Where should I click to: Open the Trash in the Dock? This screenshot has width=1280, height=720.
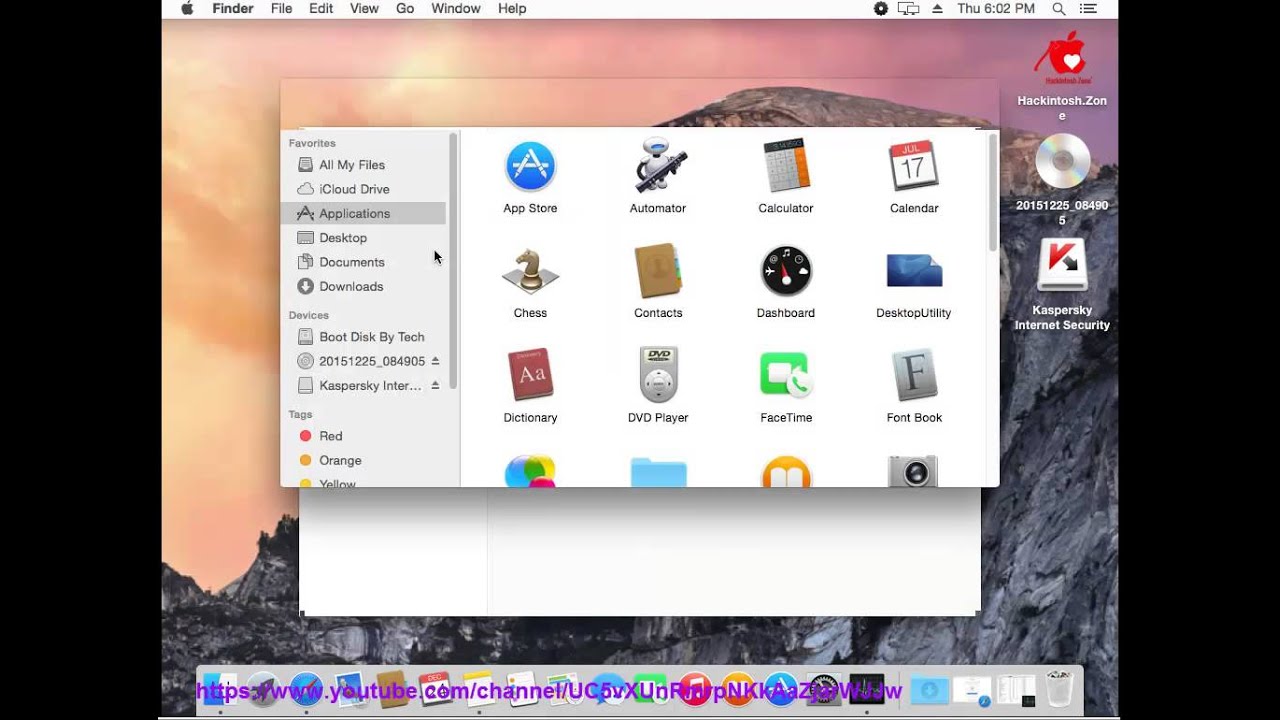click(1059, 689)
